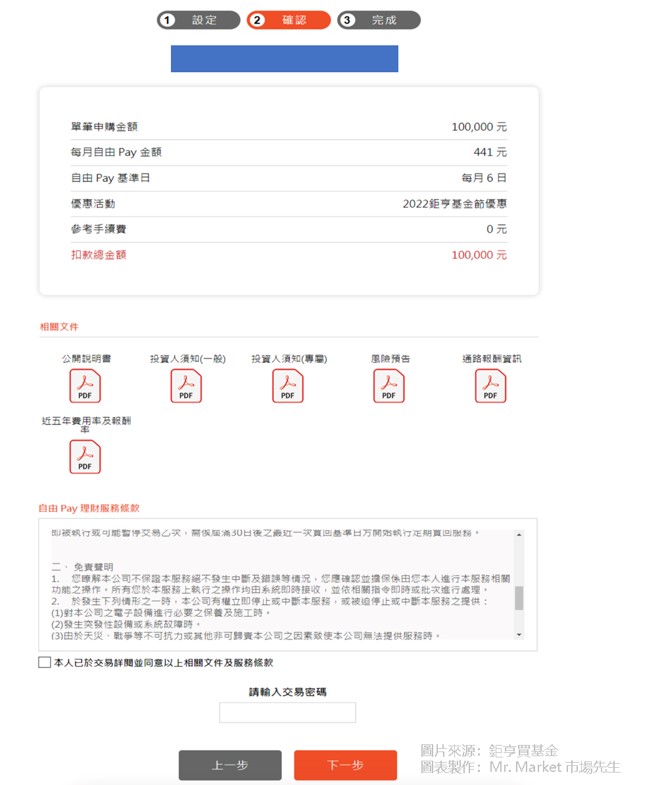The image size is (660, 785).
Task: Click the red 100,000 元 total deduction value
Action: tap(479, 255)
